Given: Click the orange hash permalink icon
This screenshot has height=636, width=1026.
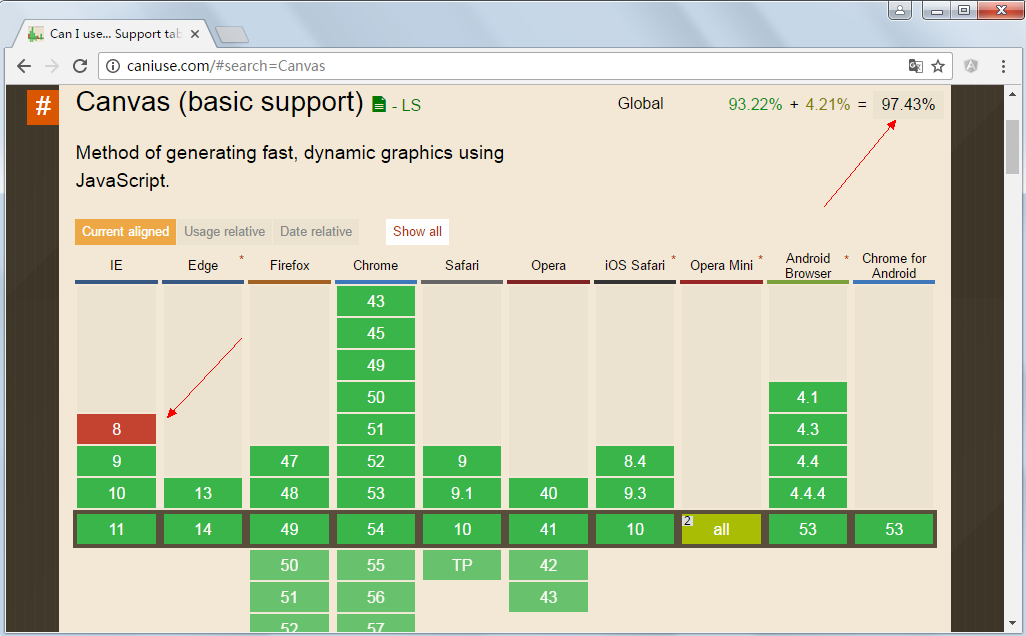Looking at the screenshot, I should [43, 105].
